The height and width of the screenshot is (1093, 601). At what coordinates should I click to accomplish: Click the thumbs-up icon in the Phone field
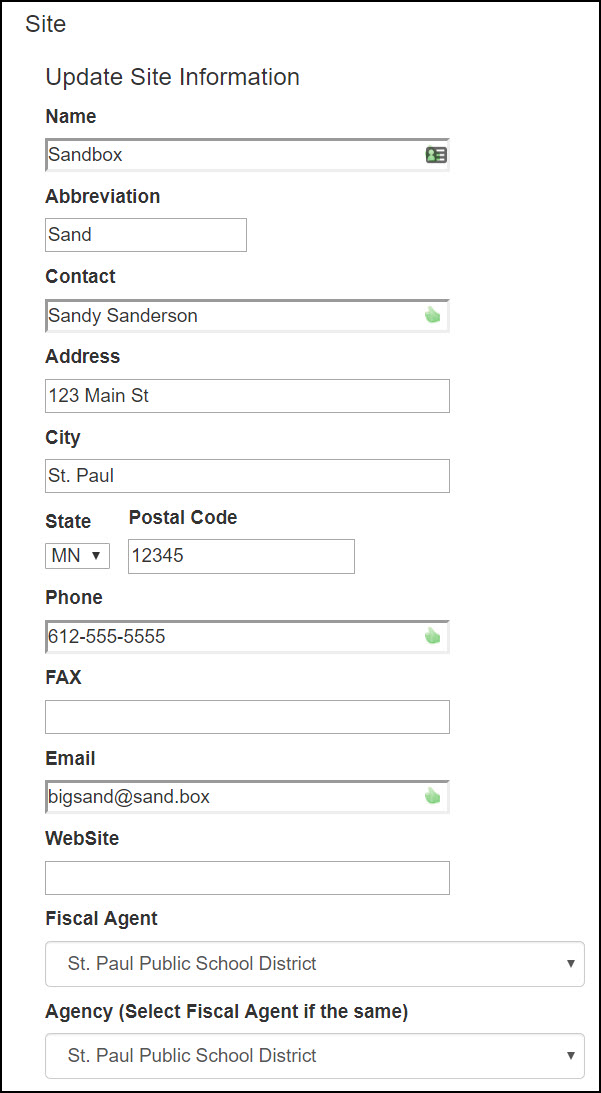[432, 636]
